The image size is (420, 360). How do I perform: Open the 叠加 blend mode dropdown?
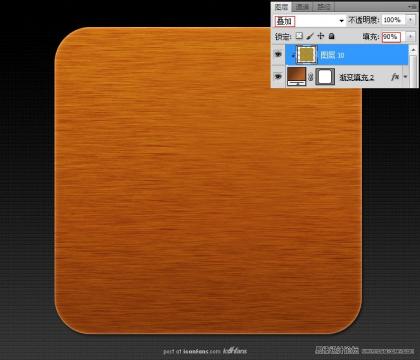309,21
